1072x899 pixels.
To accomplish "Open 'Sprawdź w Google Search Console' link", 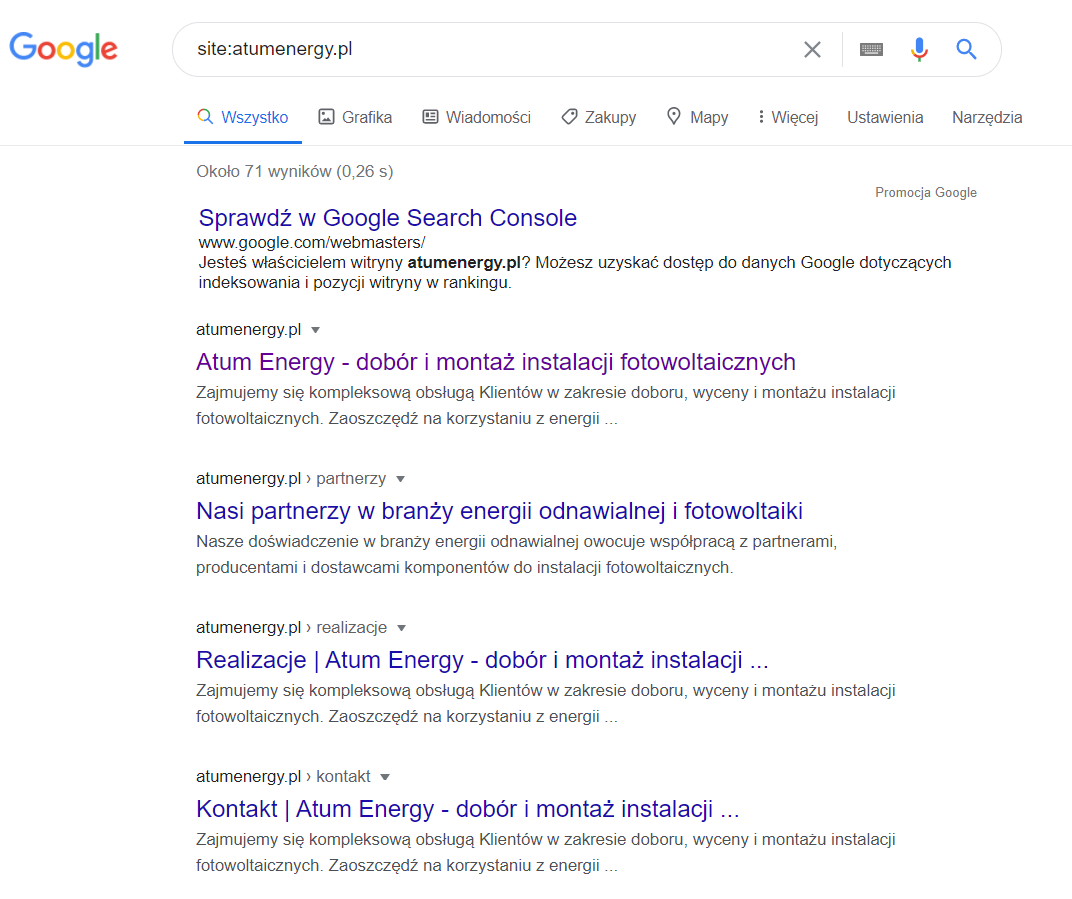I will pyautogui.click(x=388, y=218).
